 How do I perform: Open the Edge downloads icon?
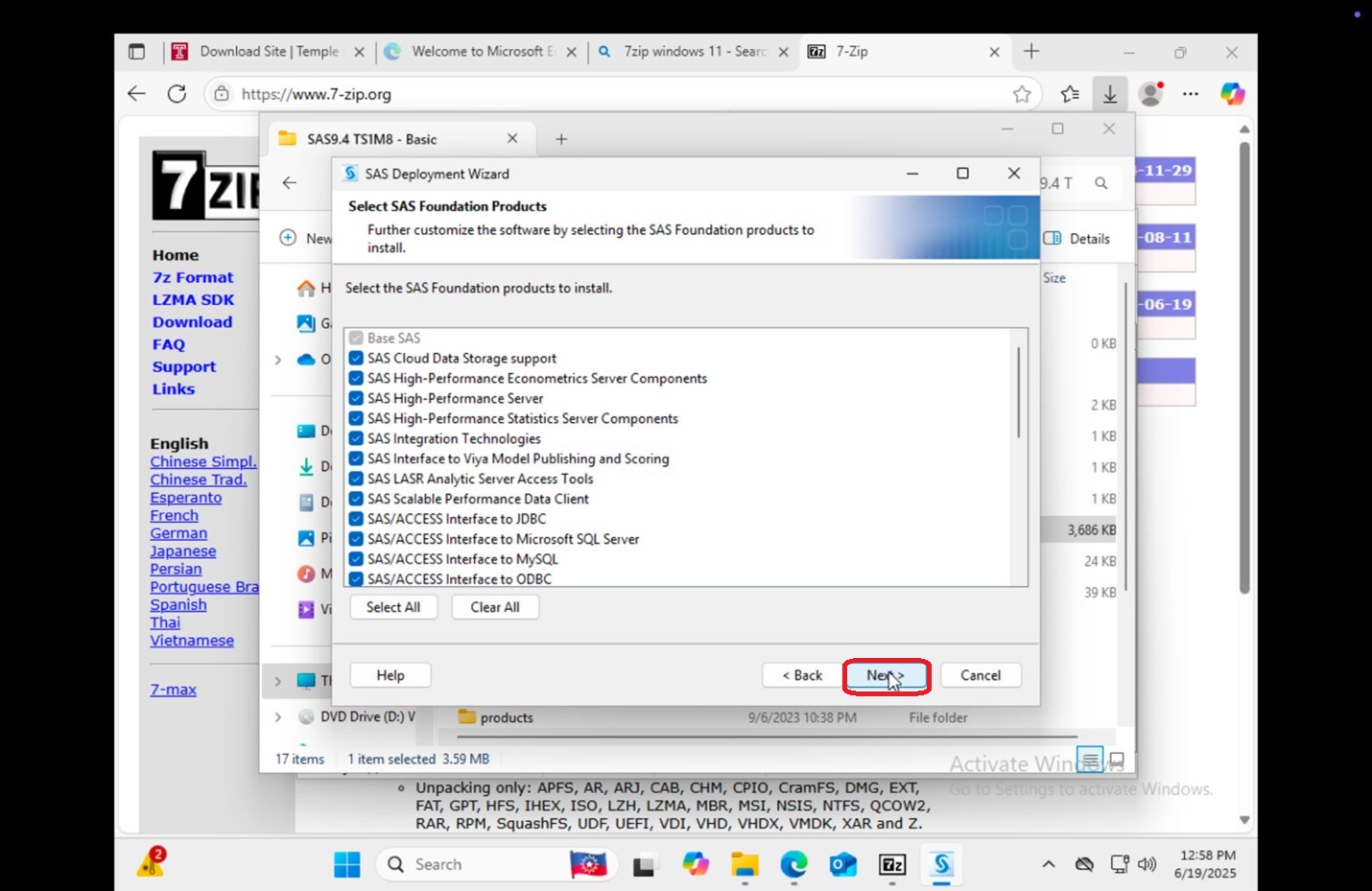[1109, 94]
